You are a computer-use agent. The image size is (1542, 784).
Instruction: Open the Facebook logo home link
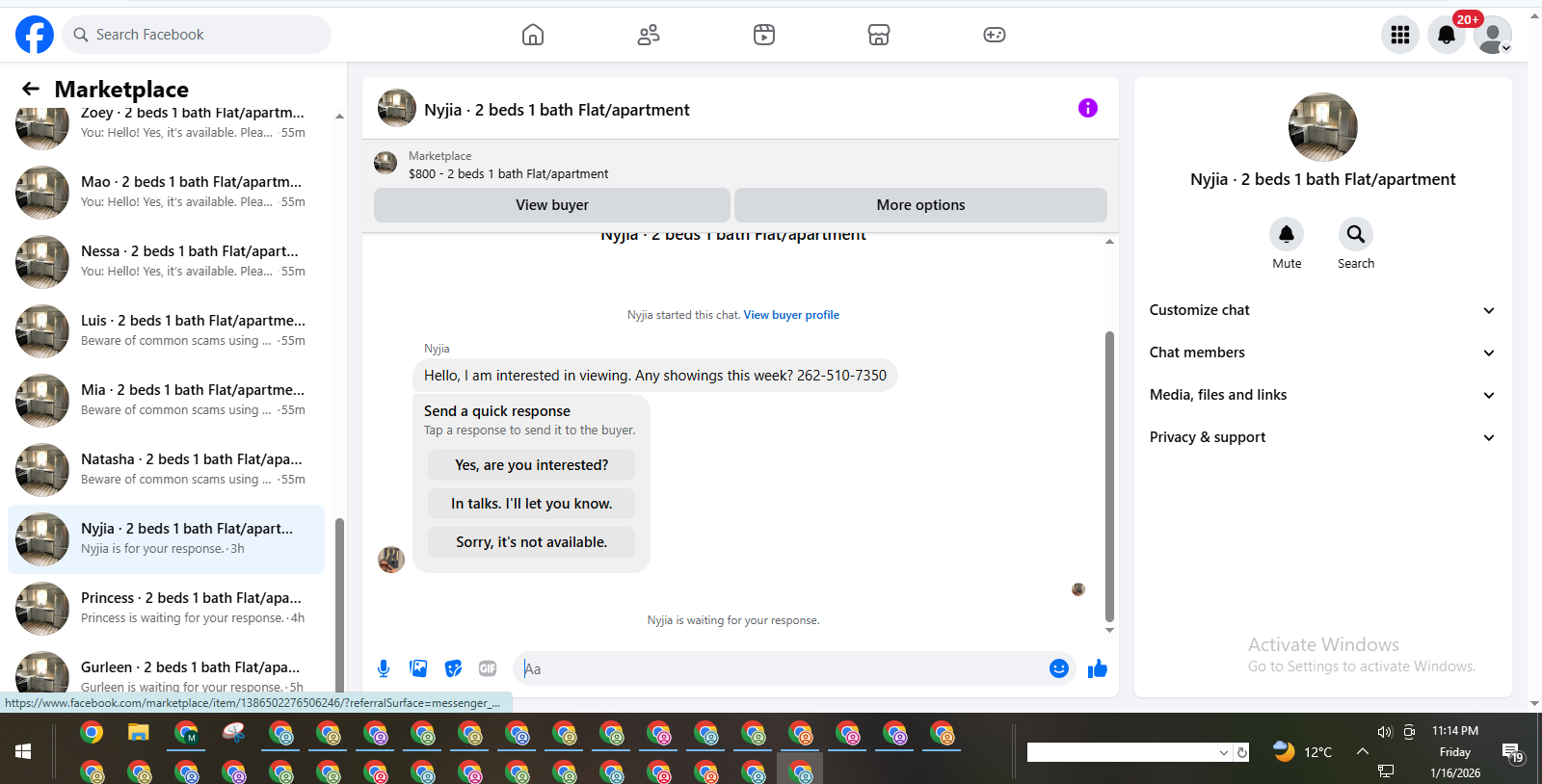(x=35, y=35)
